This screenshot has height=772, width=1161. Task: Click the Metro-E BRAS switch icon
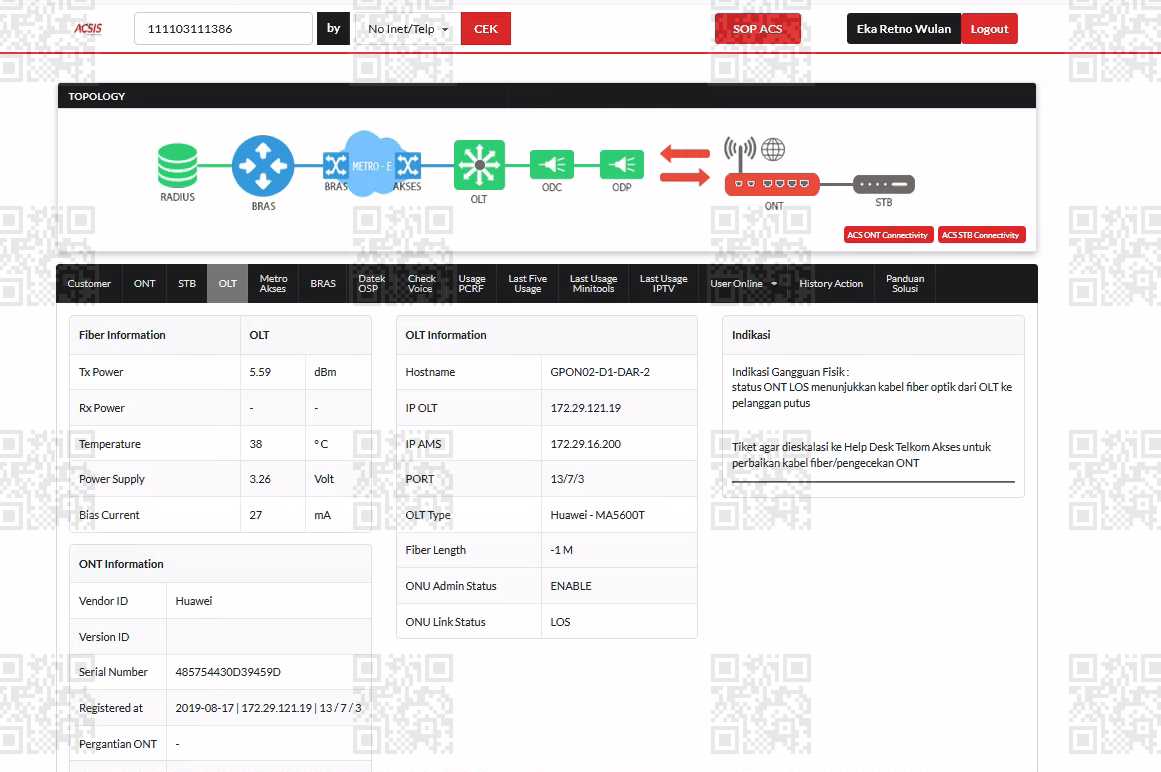click(335, 164)
